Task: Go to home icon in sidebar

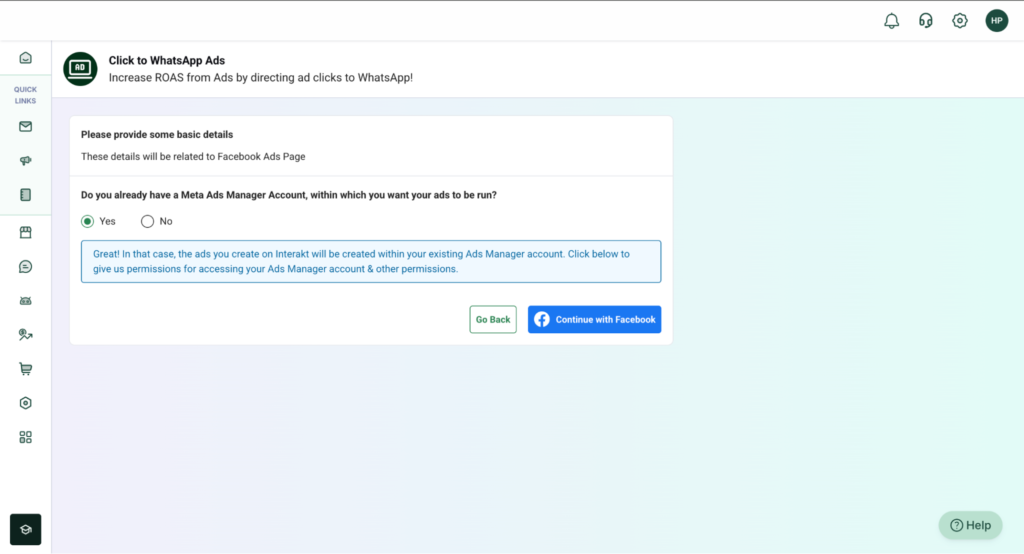Action: (x=25, y=58)
